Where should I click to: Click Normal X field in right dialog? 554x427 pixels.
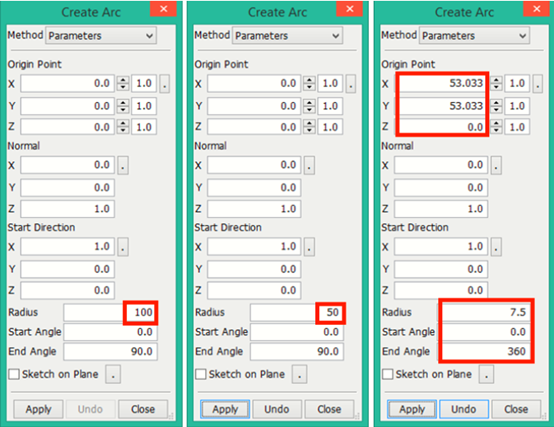[x=441, y=165]
